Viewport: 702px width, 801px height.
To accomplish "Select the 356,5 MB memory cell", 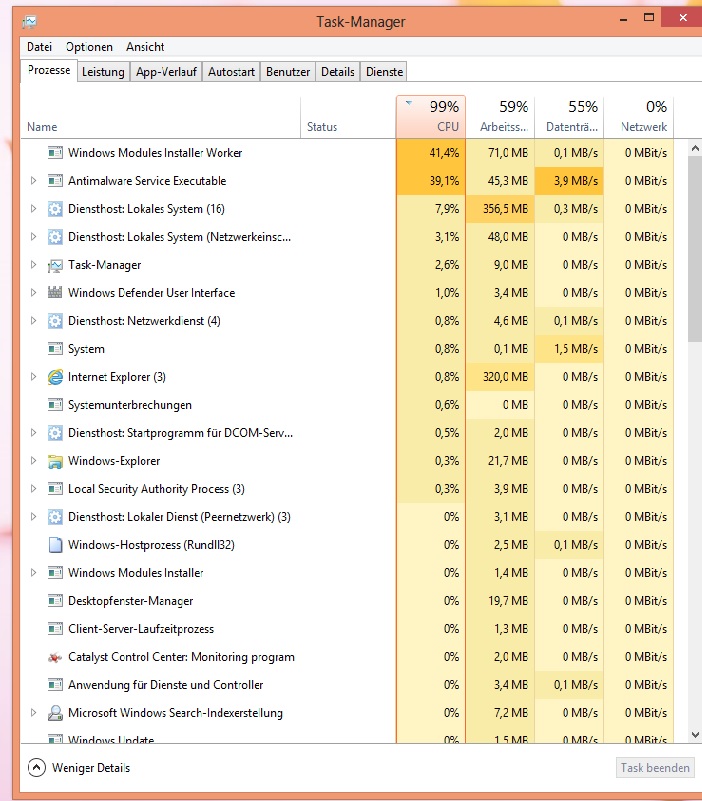I will click(500, 208).
